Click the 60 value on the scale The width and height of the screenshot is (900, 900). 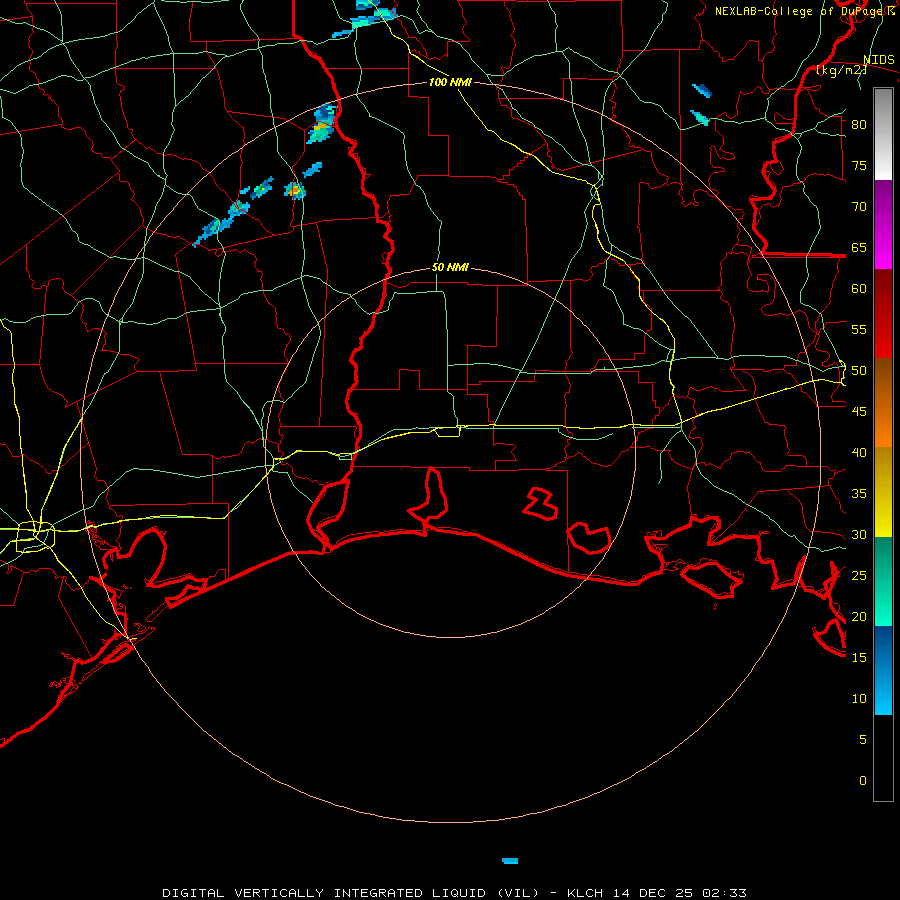pyautogui.click(x=859, y=289)
